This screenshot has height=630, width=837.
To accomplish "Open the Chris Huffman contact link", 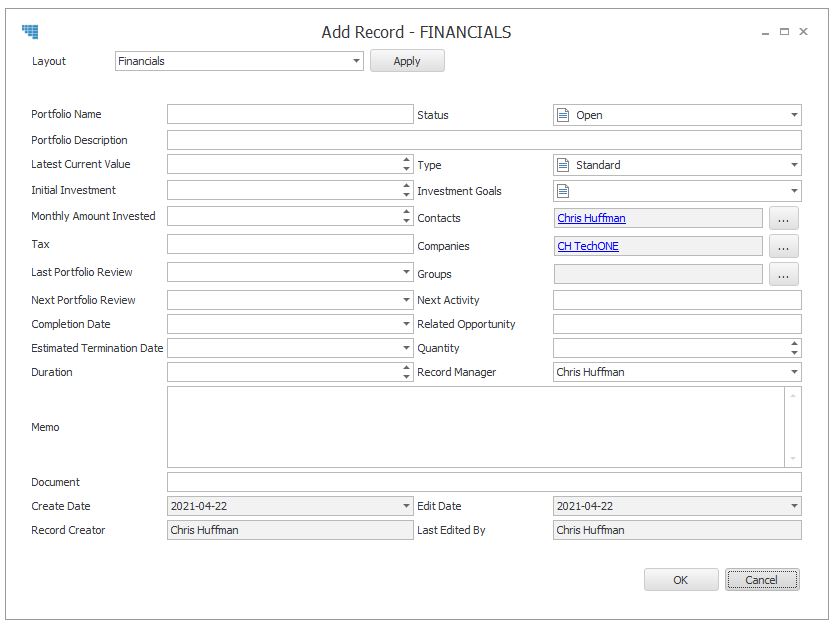I will [x=591, y=218].
